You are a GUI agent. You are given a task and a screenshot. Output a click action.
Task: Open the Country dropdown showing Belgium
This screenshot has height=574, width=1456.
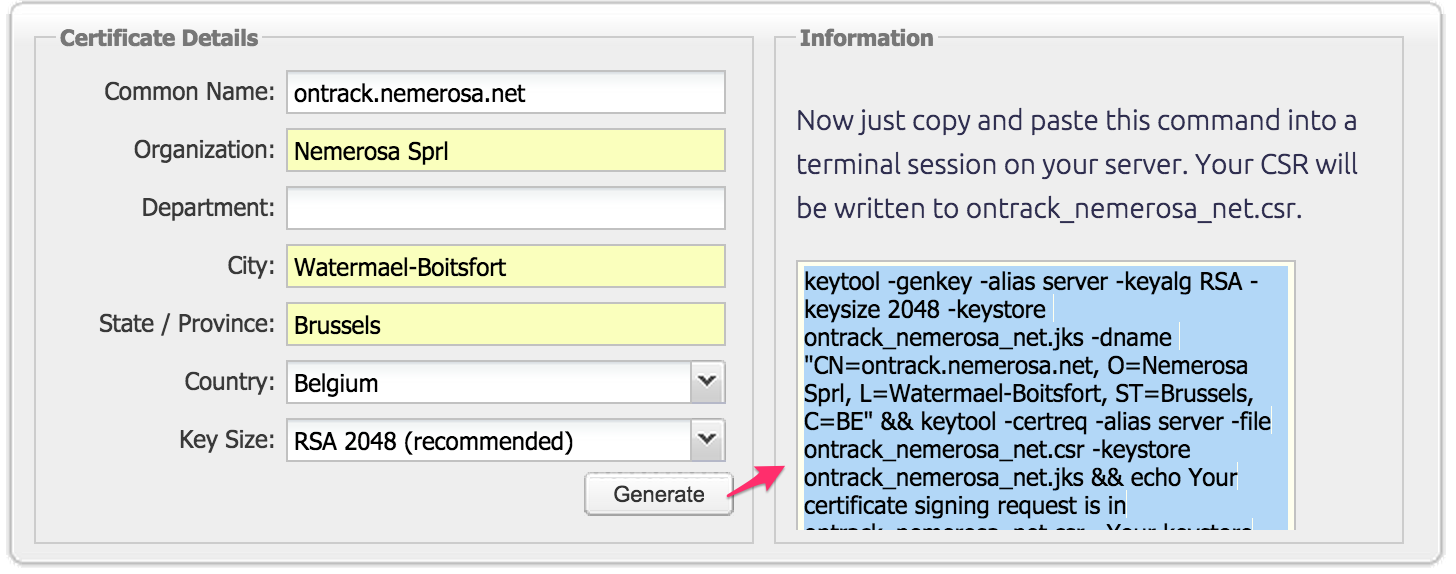point(505,383)
